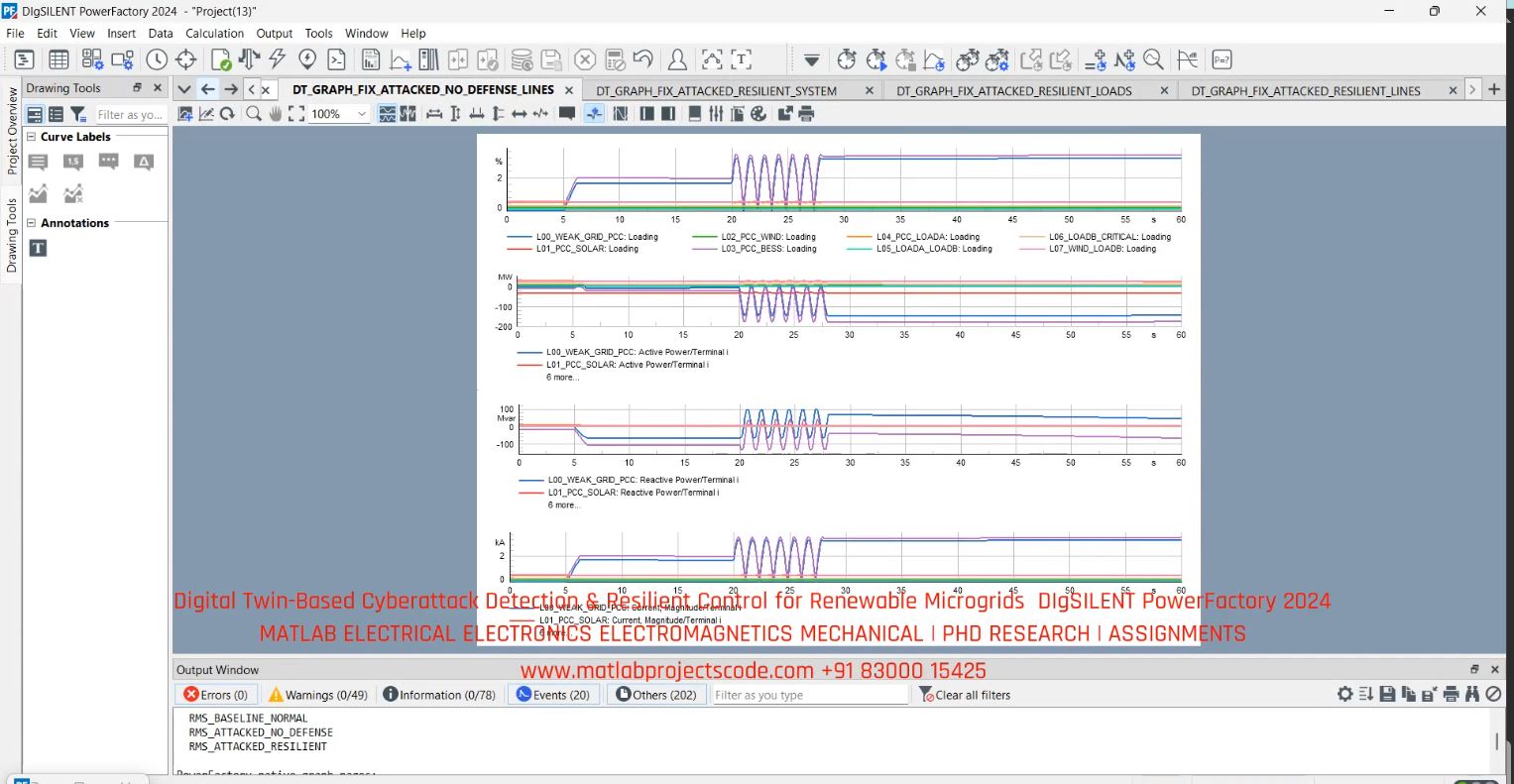
Task: Click the Calculate Short-Circuit lightning icon
Action: tap(278, 60)
